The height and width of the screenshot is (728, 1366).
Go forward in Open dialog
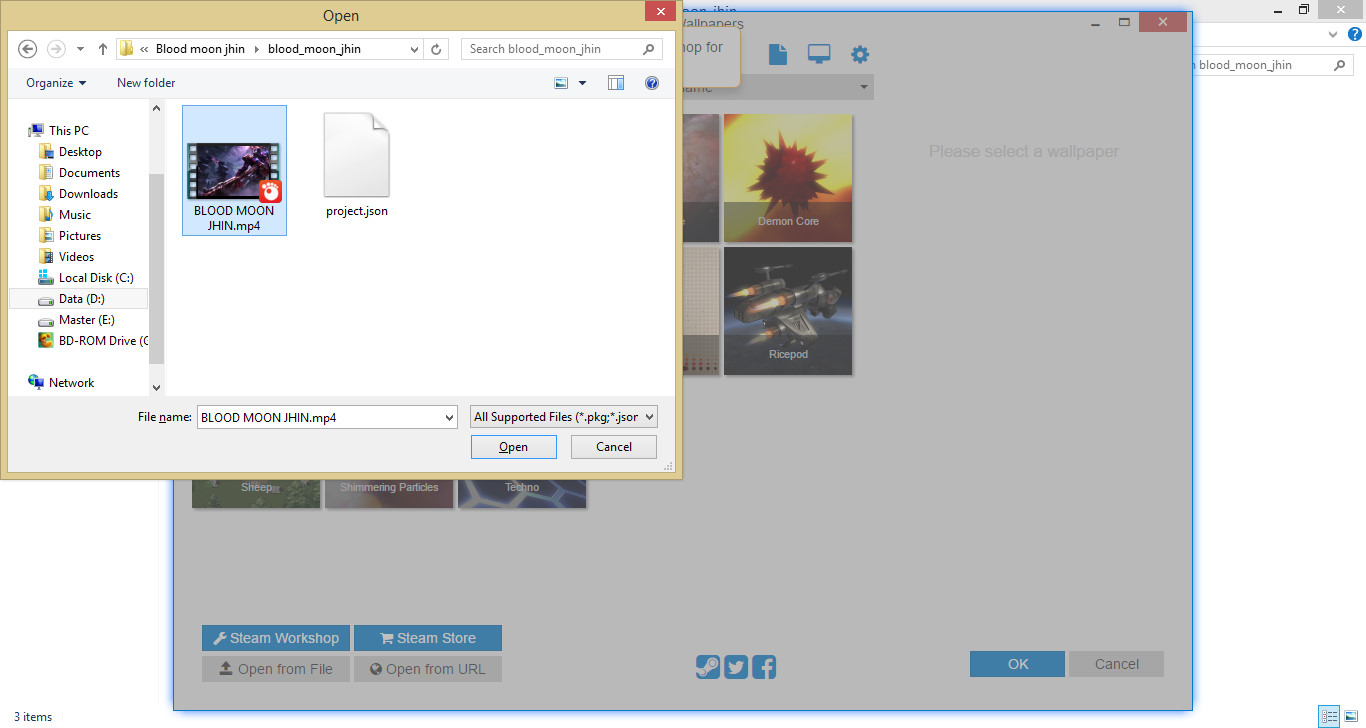56,49
